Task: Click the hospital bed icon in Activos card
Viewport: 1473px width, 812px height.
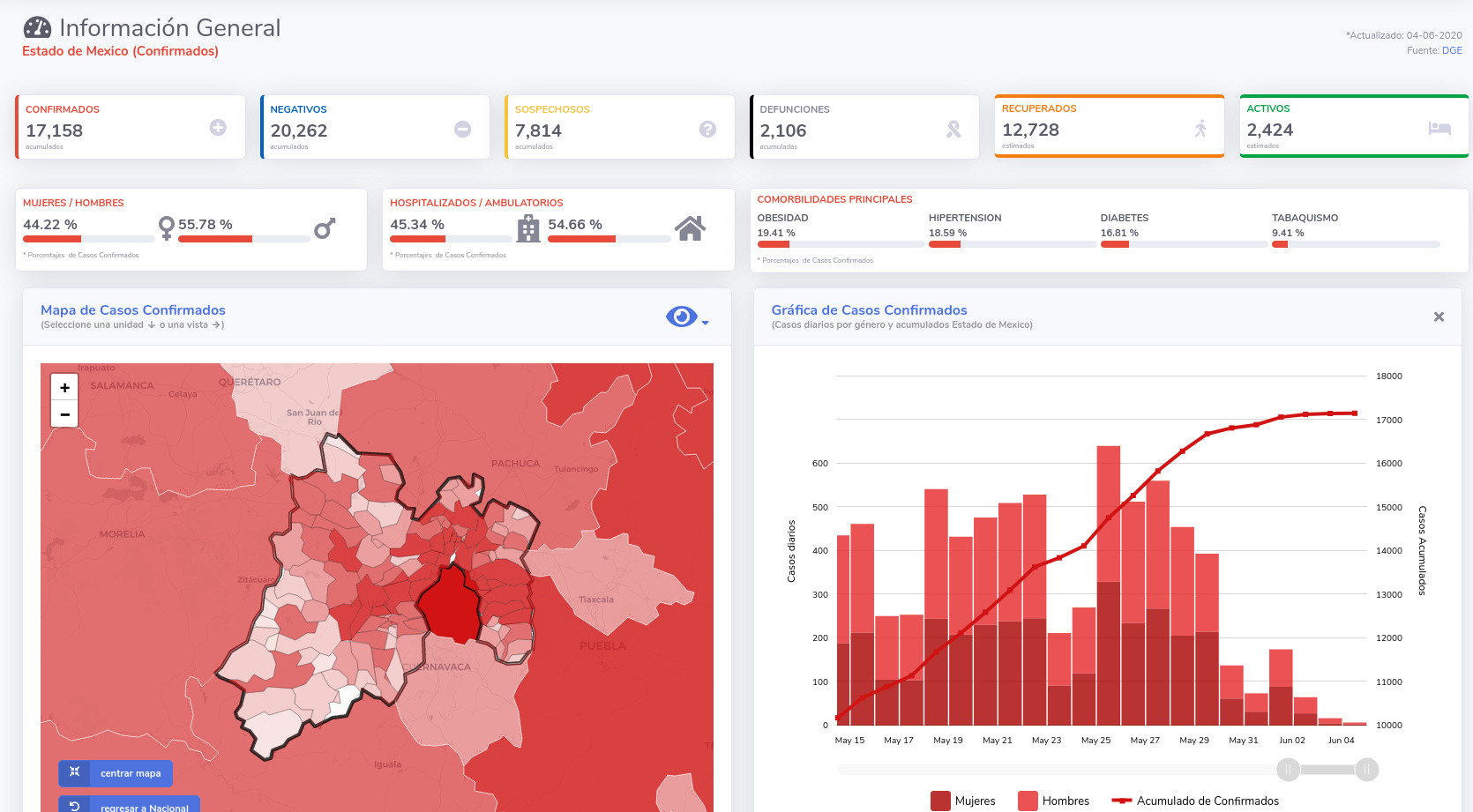Action: click(x=1439, y=128)
